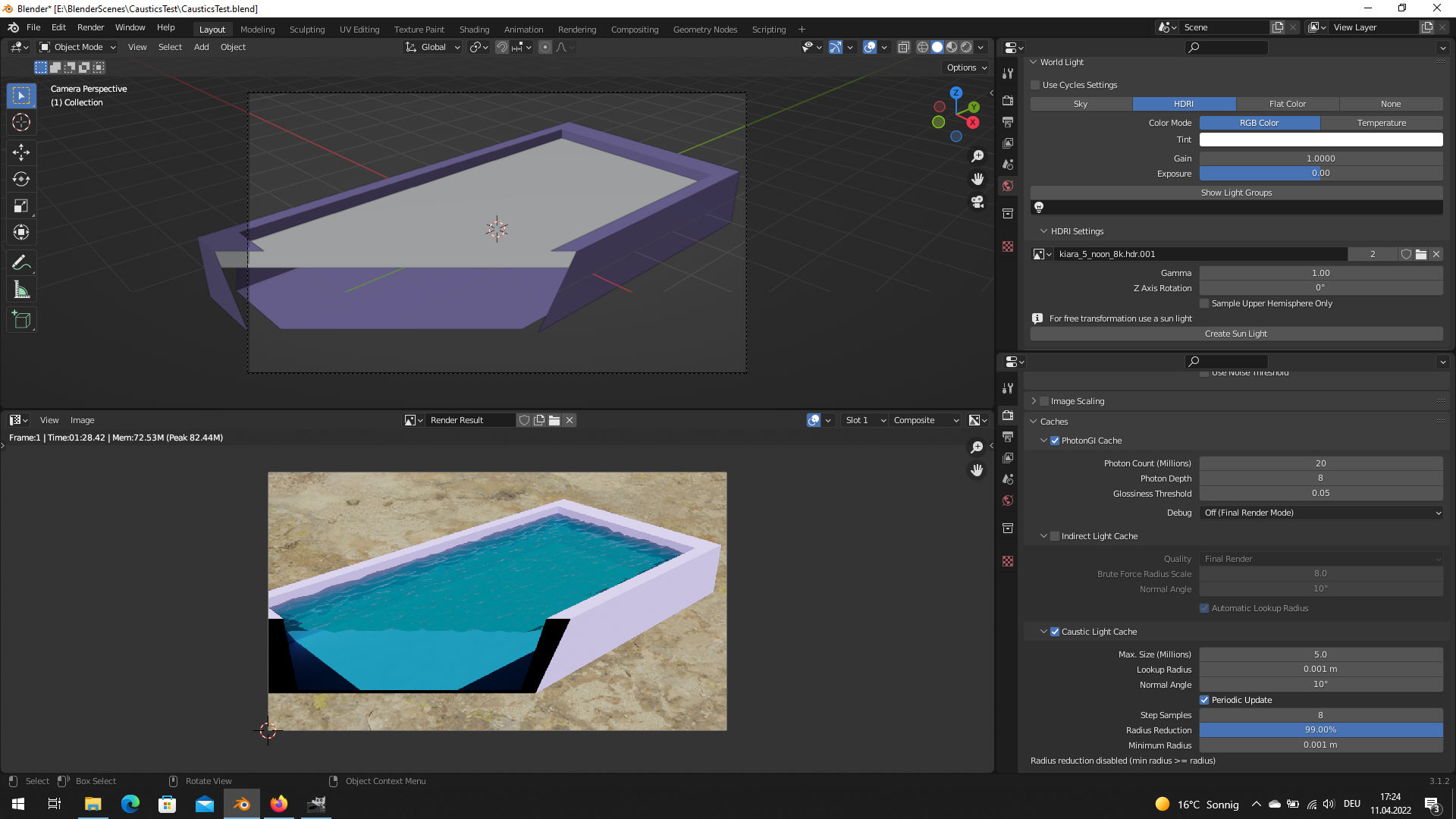Click the Create Sun Light button
The width and height of the screenshot is (1456, 819).
(x=1236, y=334)
